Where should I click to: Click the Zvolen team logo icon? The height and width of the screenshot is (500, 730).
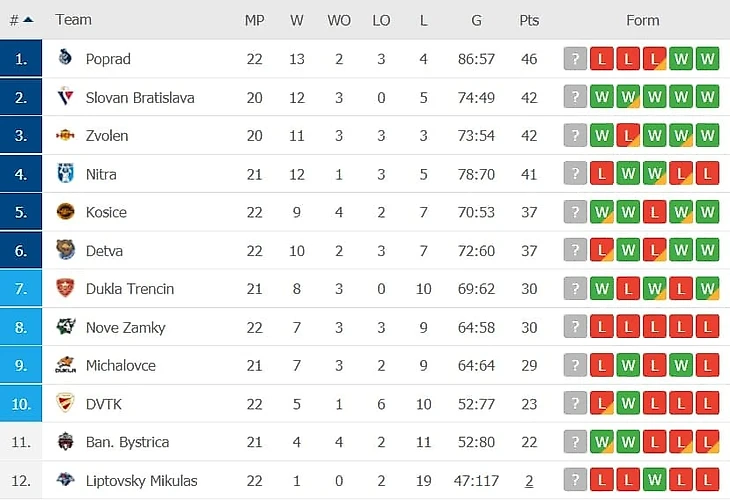point(66,136)
